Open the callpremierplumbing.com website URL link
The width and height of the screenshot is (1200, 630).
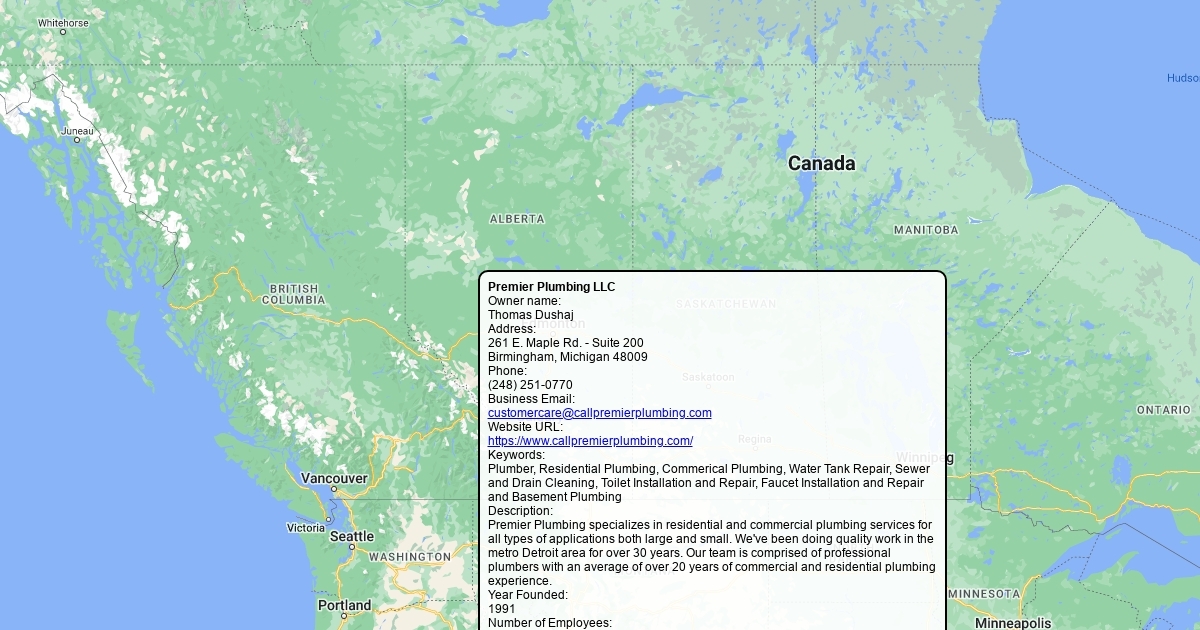click(x=590, y=441)
